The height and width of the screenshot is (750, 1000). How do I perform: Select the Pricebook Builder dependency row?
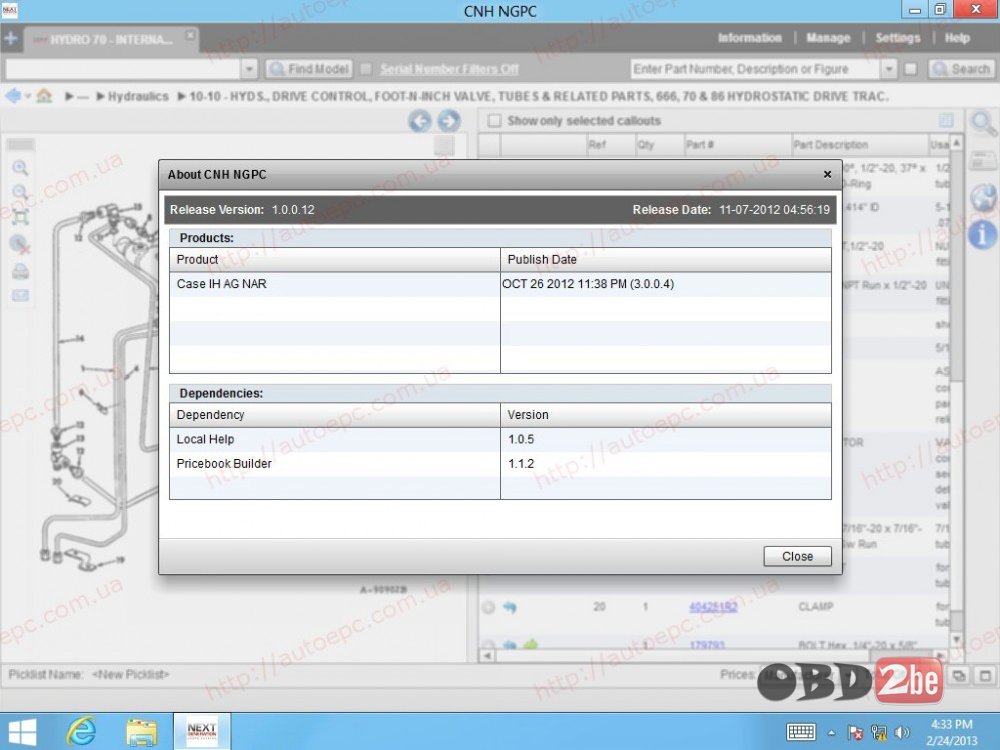pyautogui.click(x=500, y=464)
